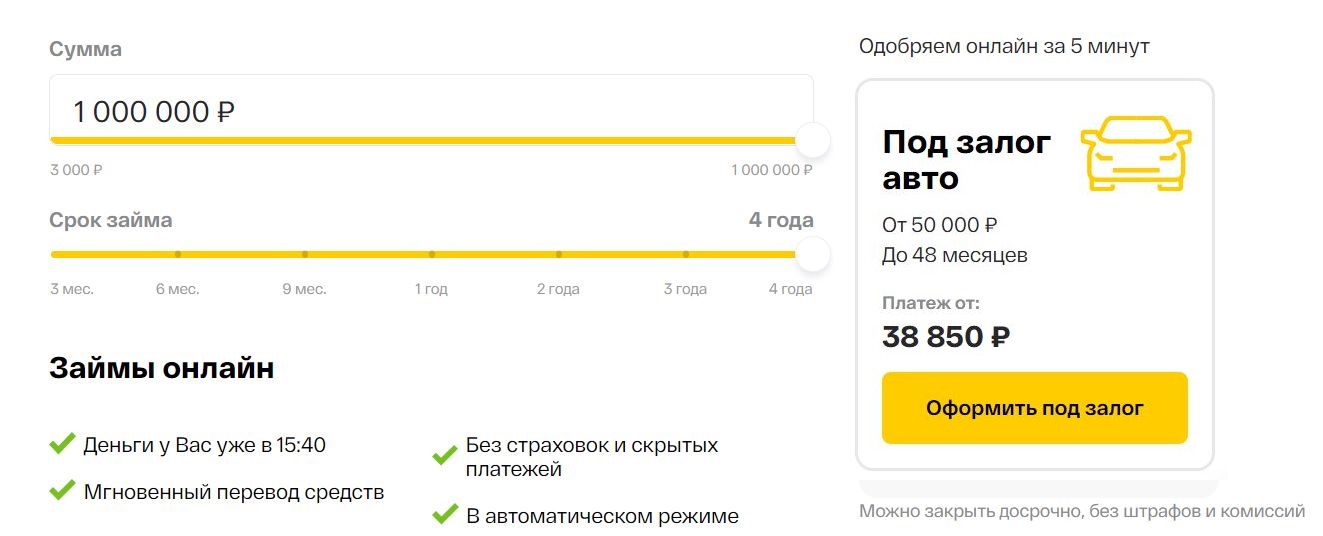
Task: Click the loan amount slider handle
Action: pos(813,140)
